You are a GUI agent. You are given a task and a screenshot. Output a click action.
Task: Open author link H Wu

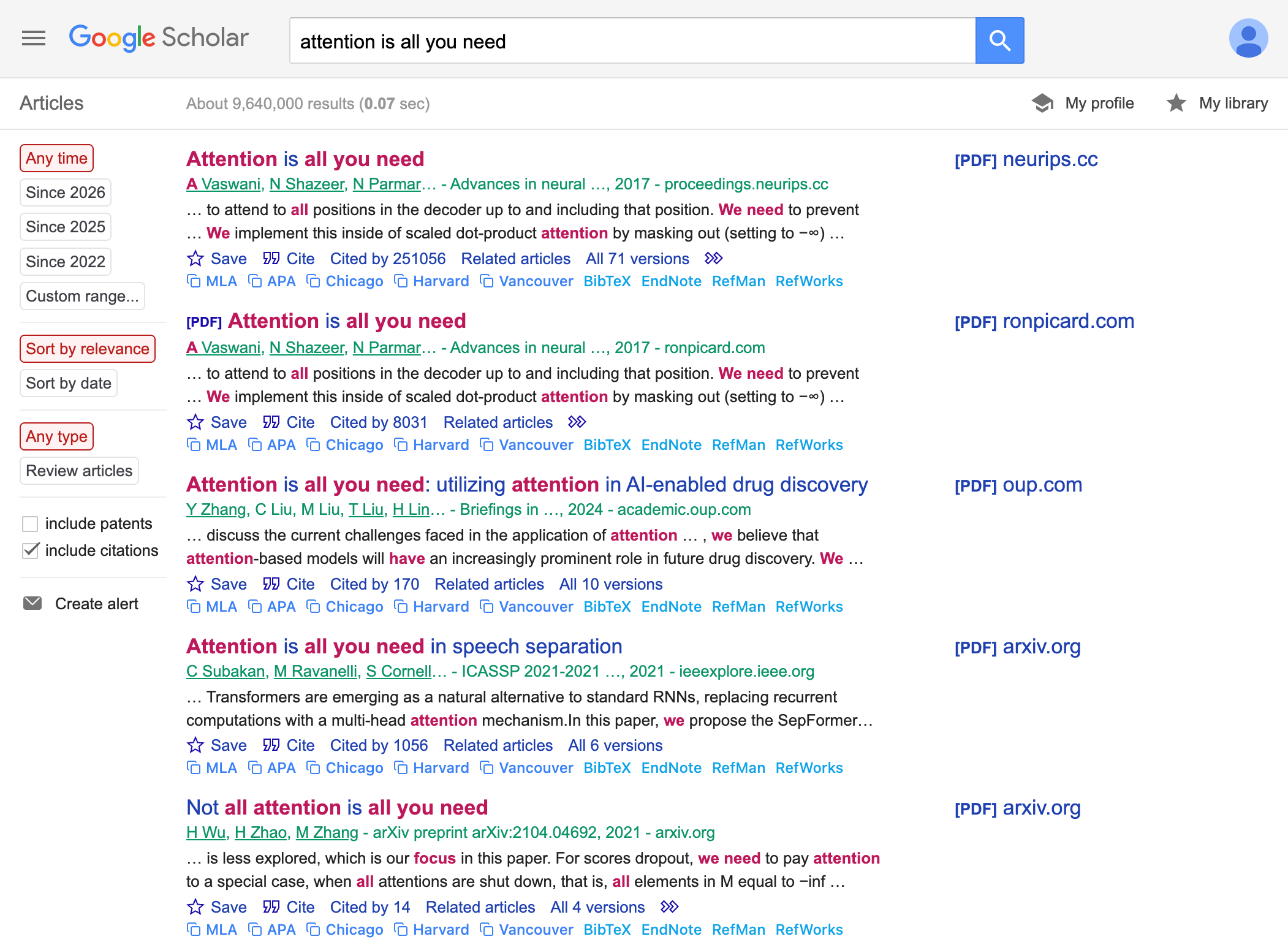click(206, 832)
